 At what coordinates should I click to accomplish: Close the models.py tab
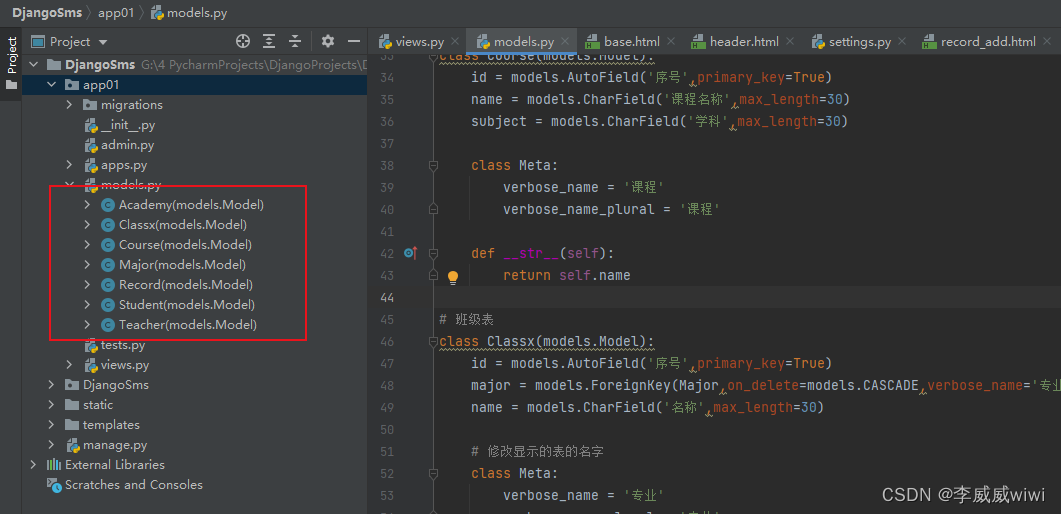tap(566, 42)
